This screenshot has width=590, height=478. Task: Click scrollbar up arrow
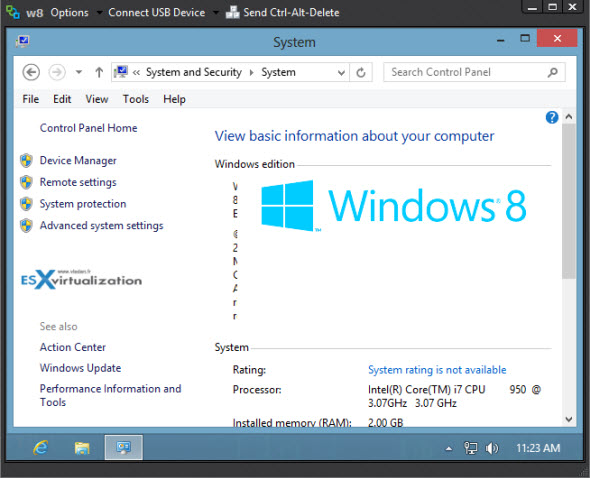pyautogui.click(x=569, y=117)
